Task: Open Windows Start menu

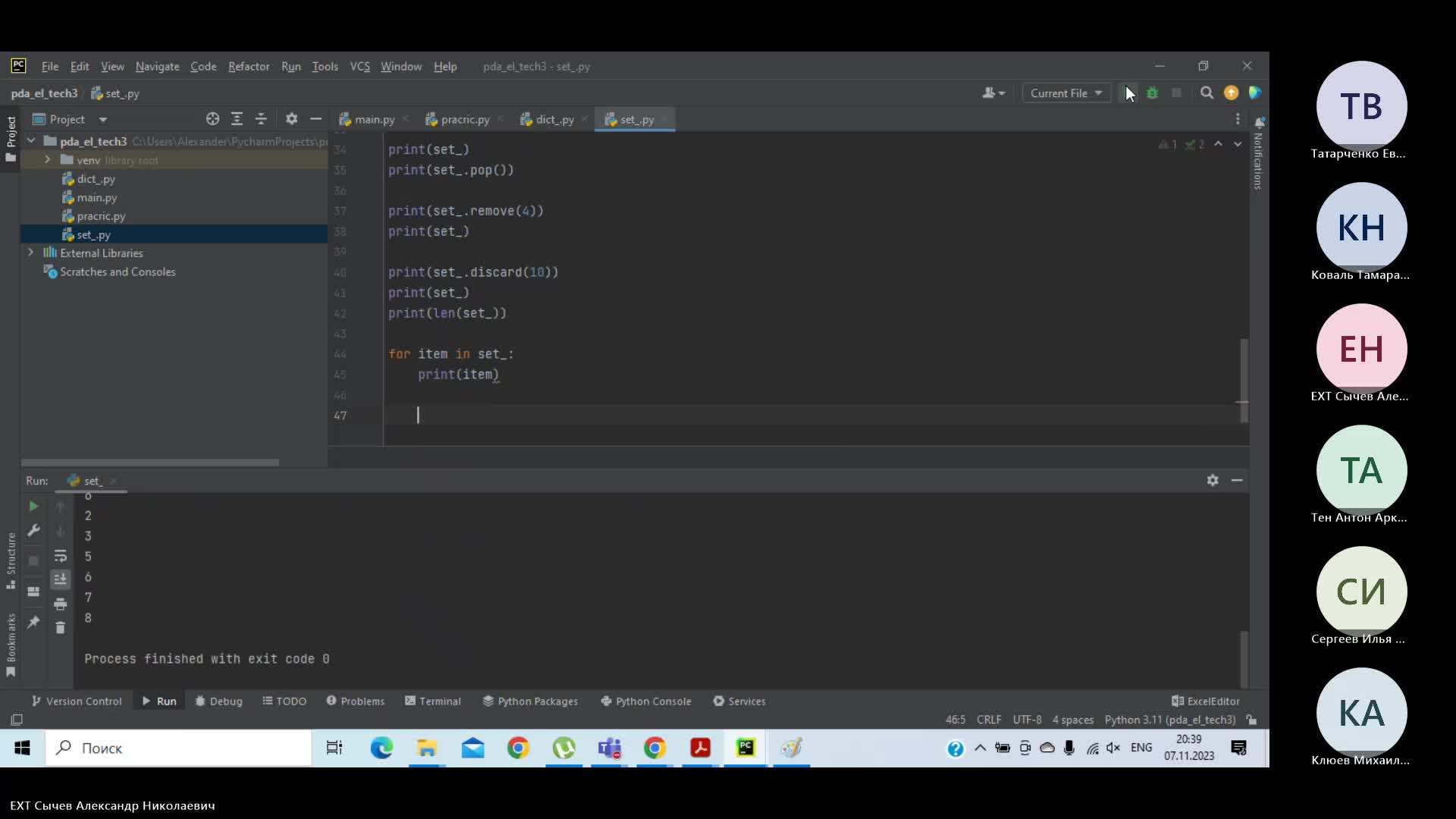Action: 22,748
